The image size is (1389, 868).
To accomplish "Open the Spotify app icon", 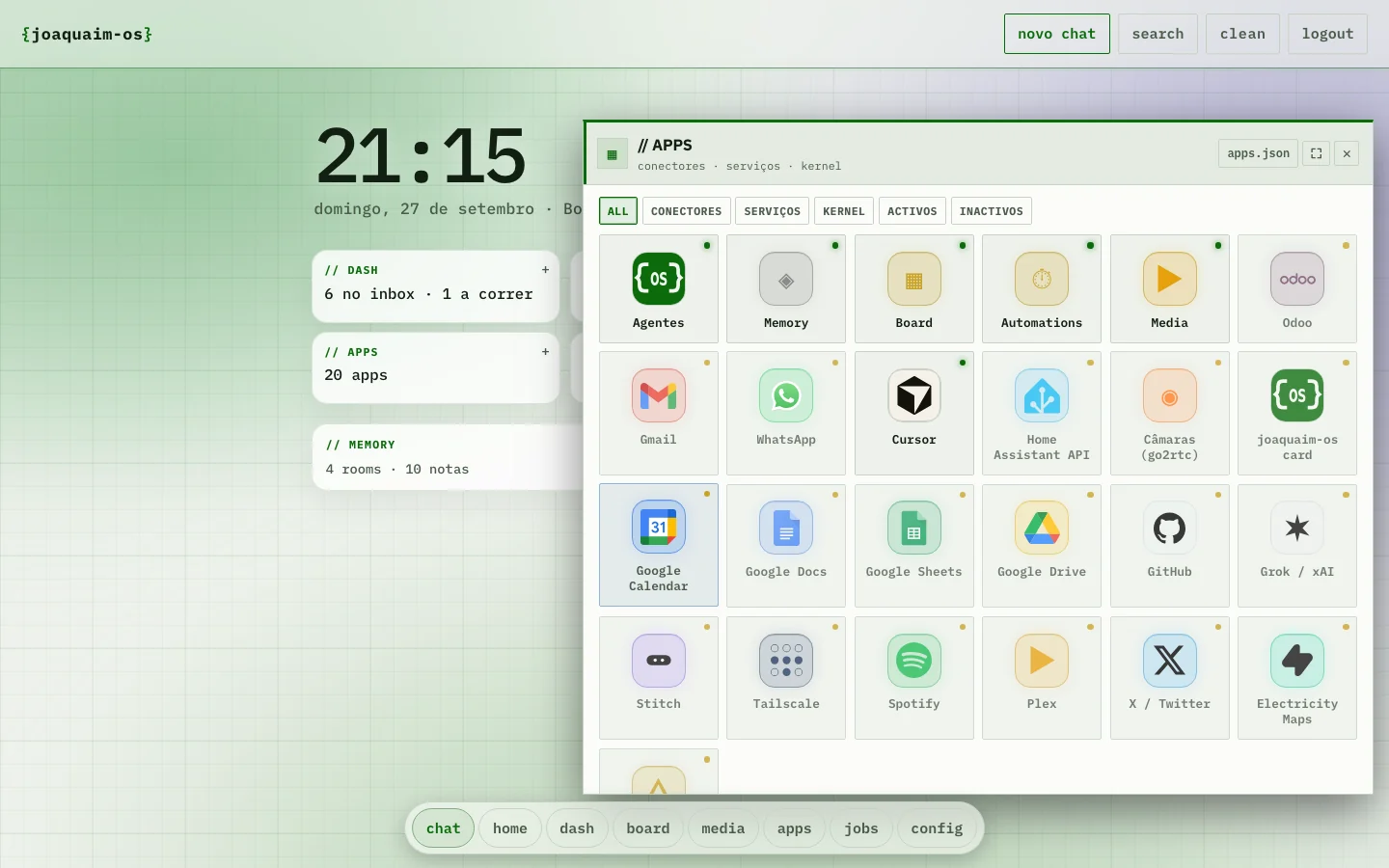I will 914,660.
